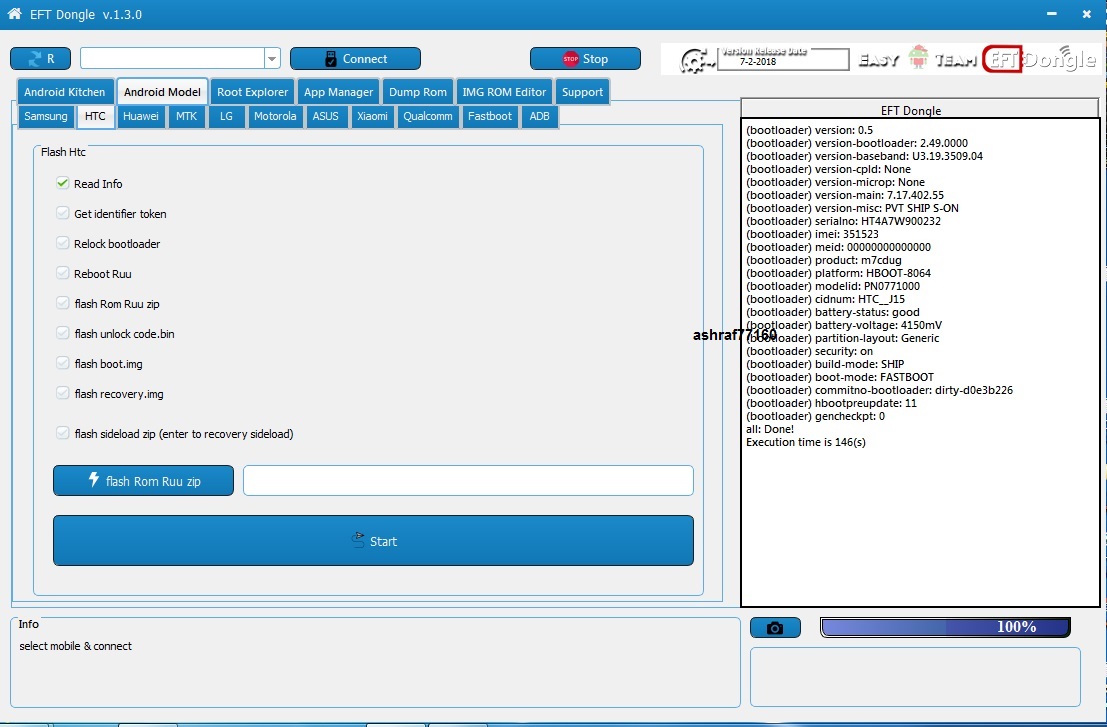1107x727 pixels.
Task: Click the version-baseband U3.19.3509.04 log line
Action: coord(864,156)
